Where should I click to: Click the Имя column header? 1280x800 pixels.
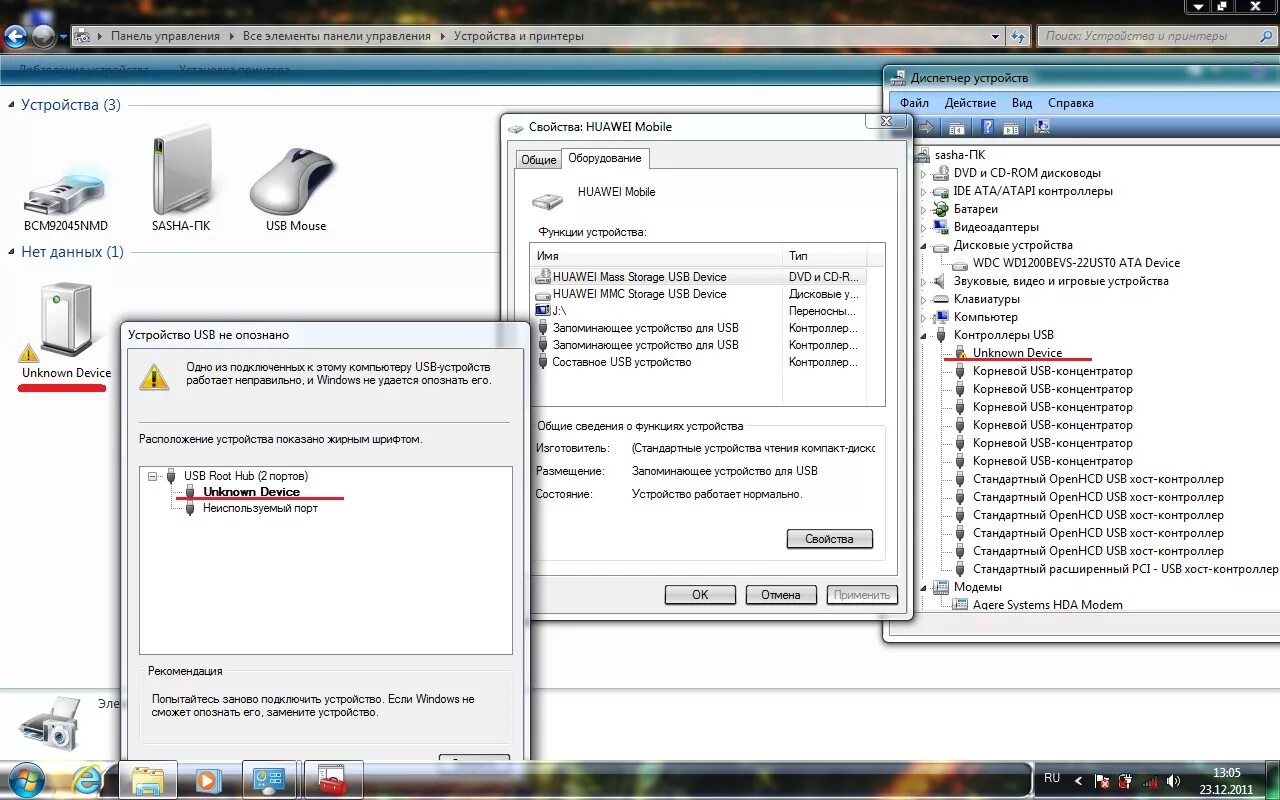[x=658, y=256]
